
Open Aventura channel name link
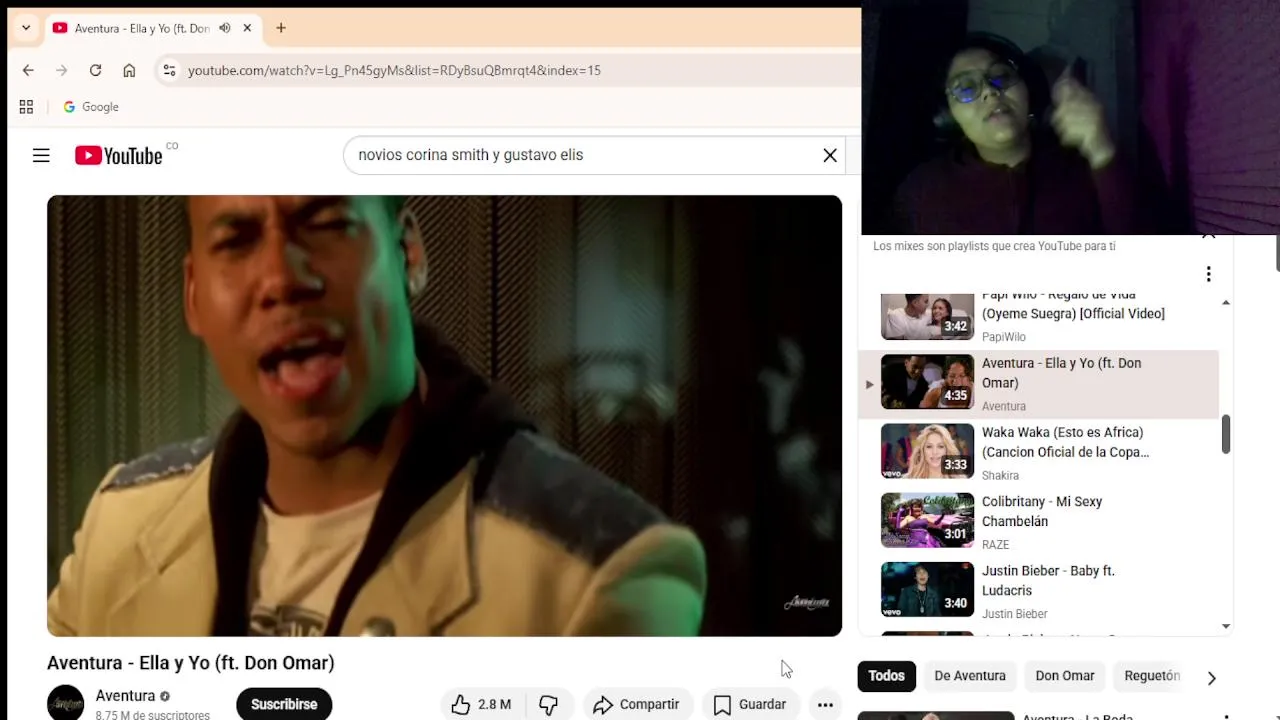[x=125, y=696]
